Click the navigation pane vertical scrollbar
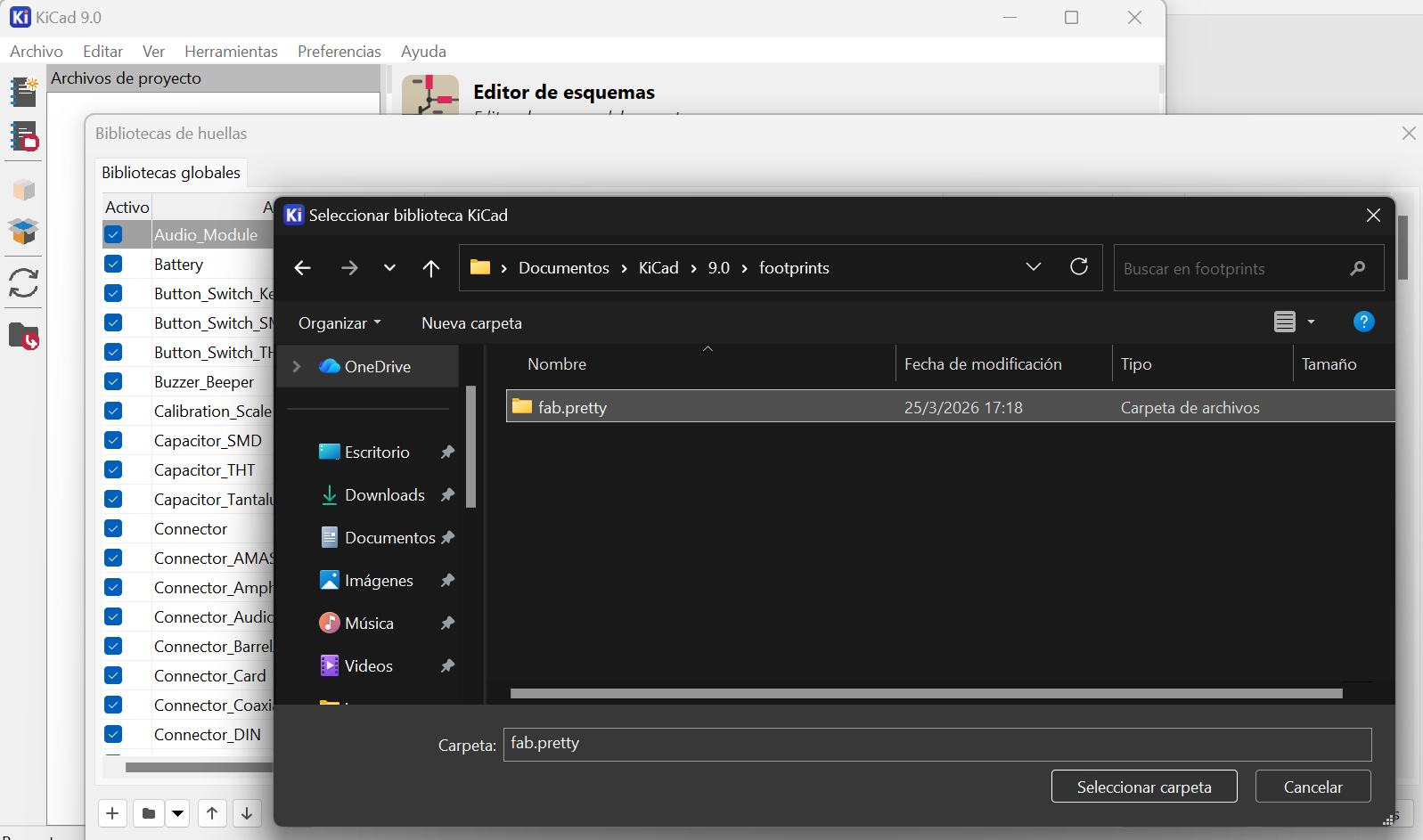Screen dimensions: 1423x840 (470, 446)
